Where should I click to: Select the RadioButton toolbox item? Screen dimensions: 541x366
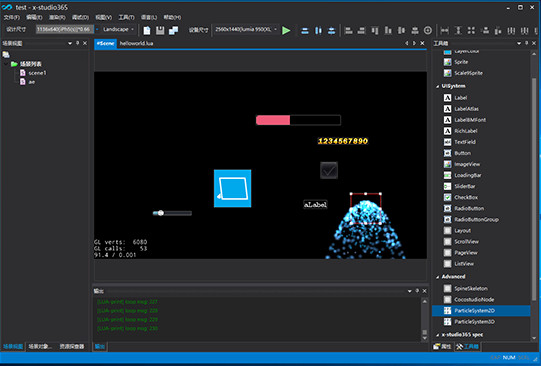click(x=469, y=208)
